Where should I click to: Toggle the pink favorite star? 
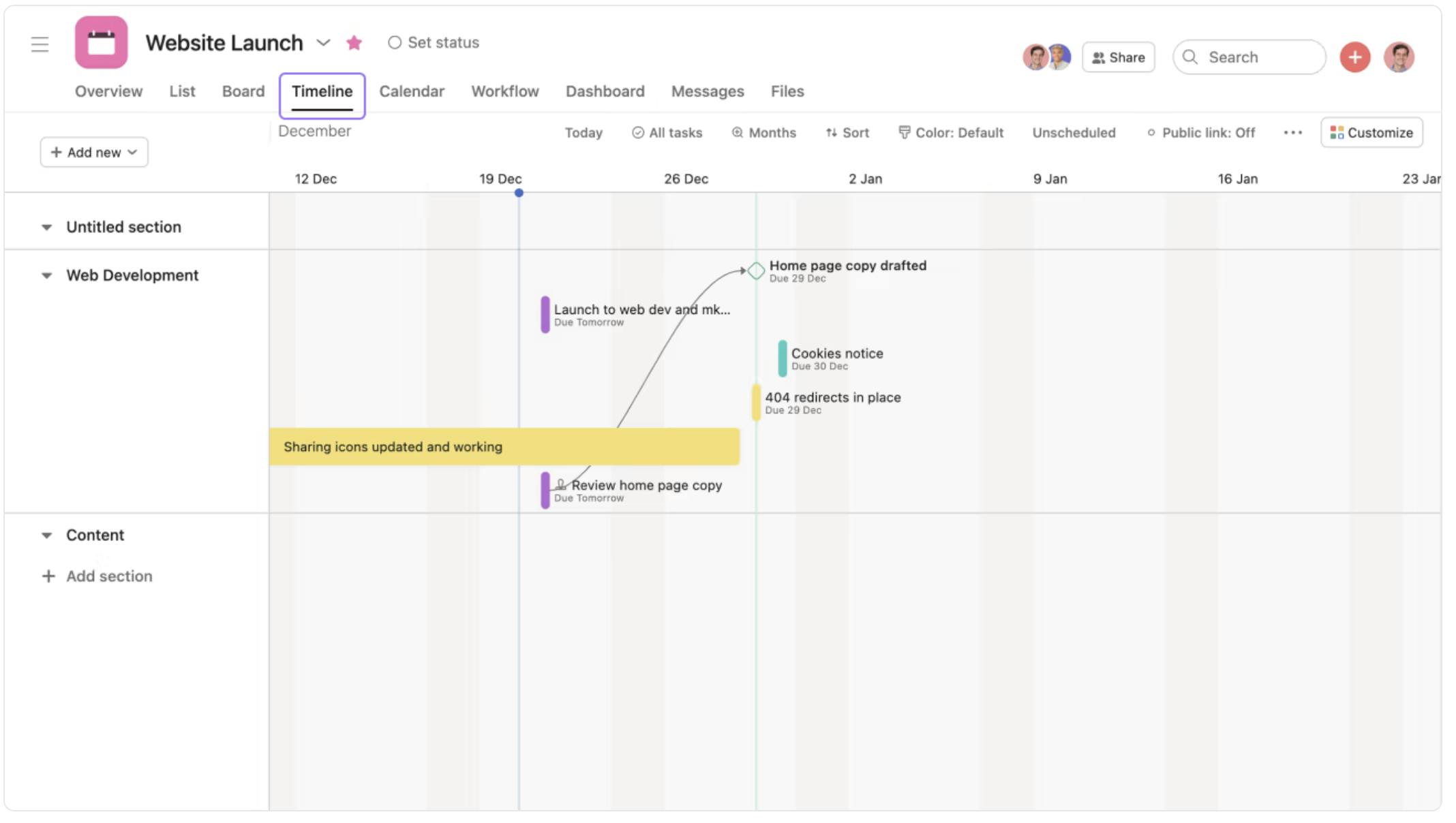[354, 43]
